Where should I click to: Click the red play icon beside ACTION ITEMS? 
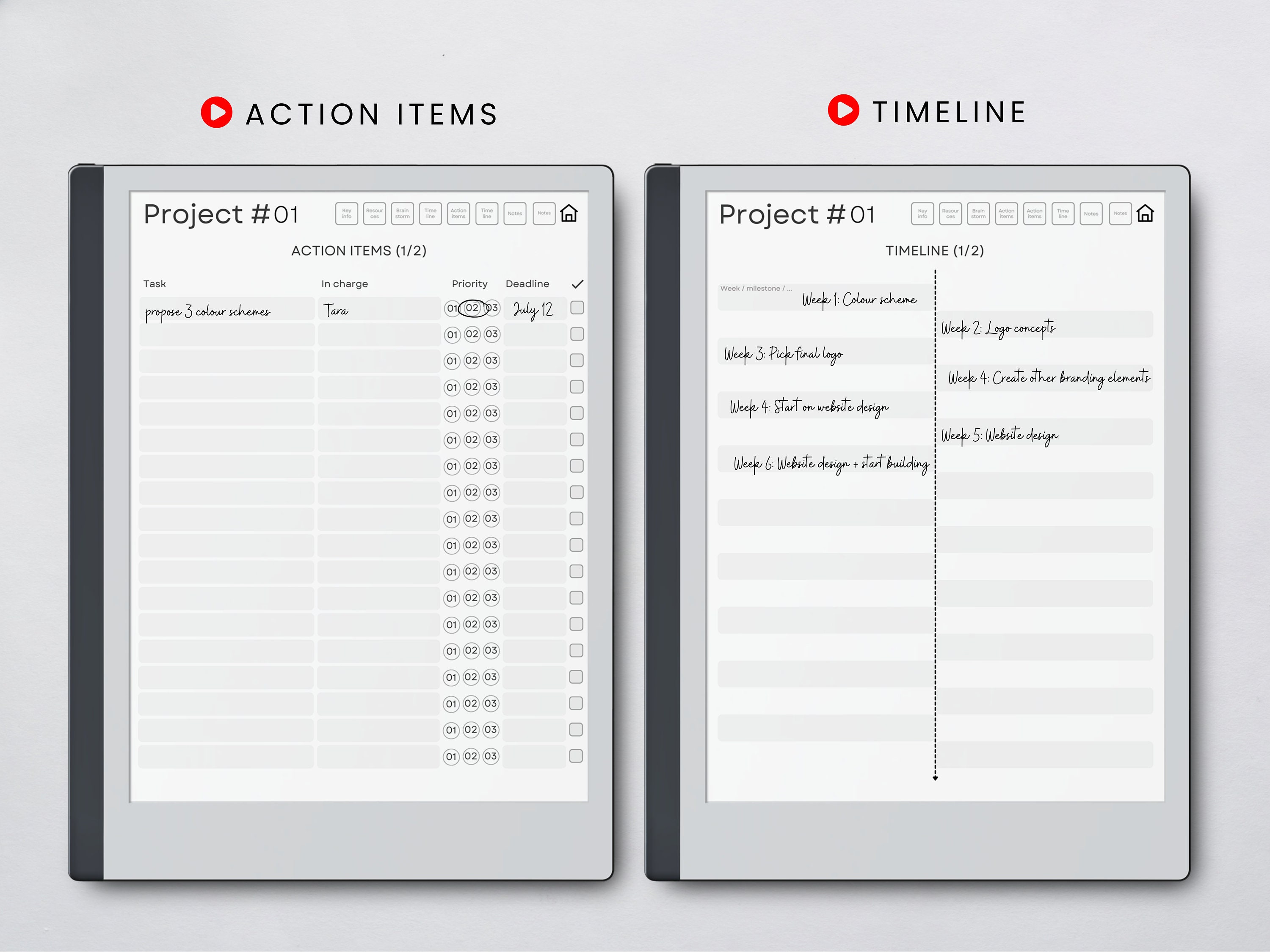216,113
